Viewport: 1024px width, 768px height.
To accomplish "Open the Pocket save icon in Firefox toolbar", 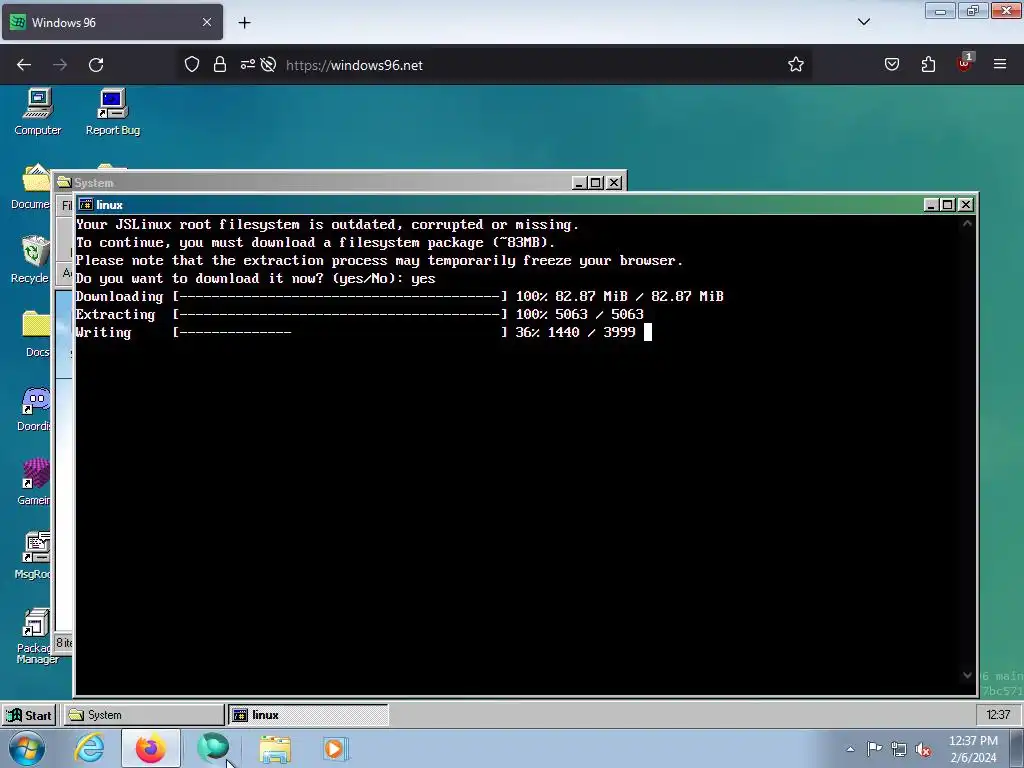I will click(892, 65).
